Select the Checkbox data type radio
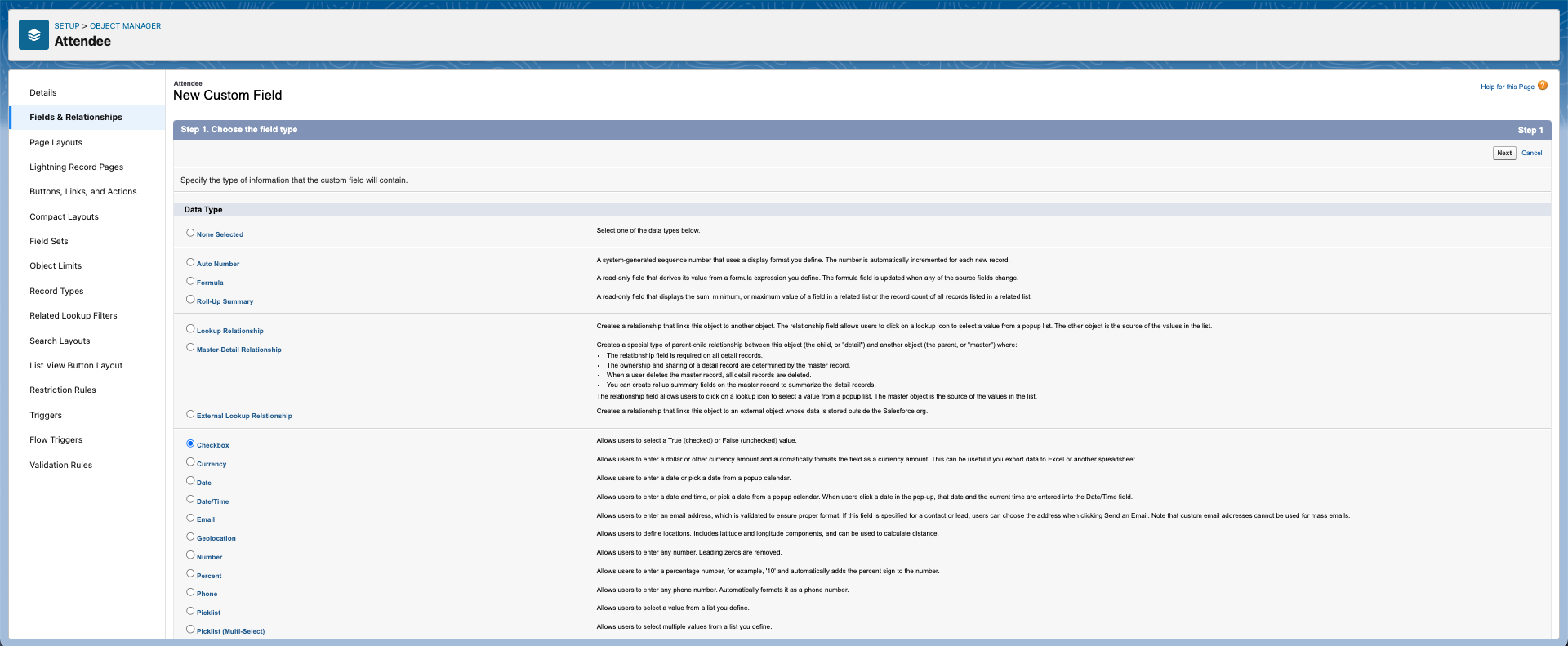 click(190, 443)
